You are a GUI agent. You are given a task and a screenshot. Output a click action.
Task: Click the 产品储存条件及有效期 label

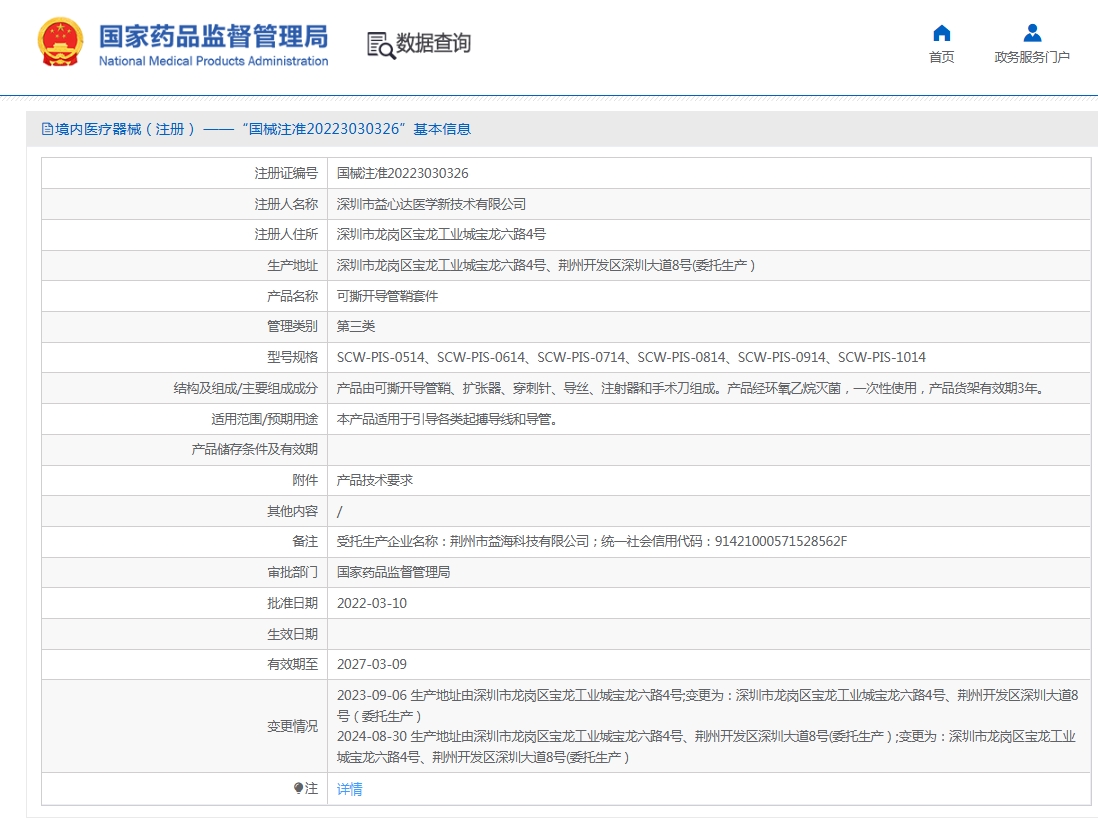click(254, 449)
